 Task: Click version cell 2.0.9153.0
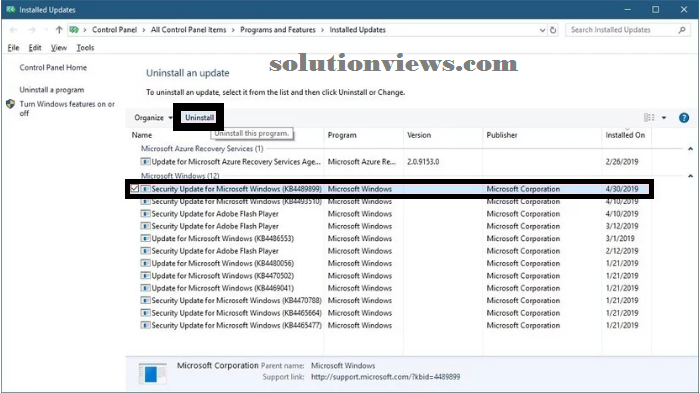click(423, 162)
